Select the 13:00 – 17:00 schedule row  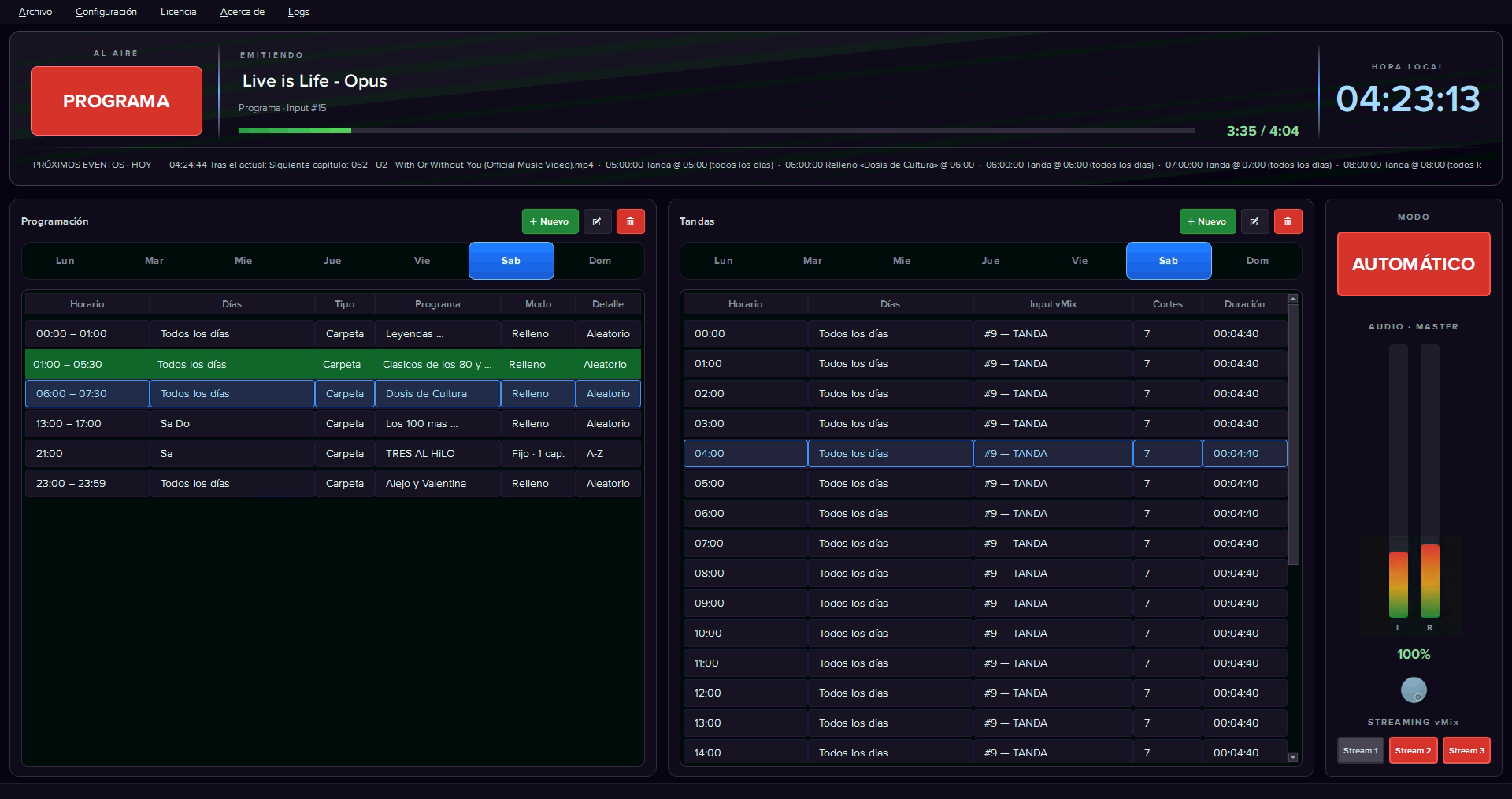click(x=333, y=424)
